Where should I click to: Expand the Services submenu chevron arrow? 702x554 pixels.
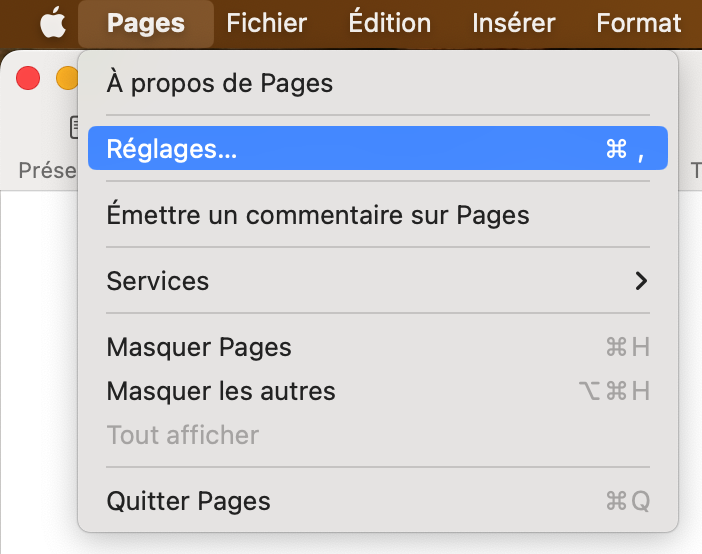pos(641,281)
